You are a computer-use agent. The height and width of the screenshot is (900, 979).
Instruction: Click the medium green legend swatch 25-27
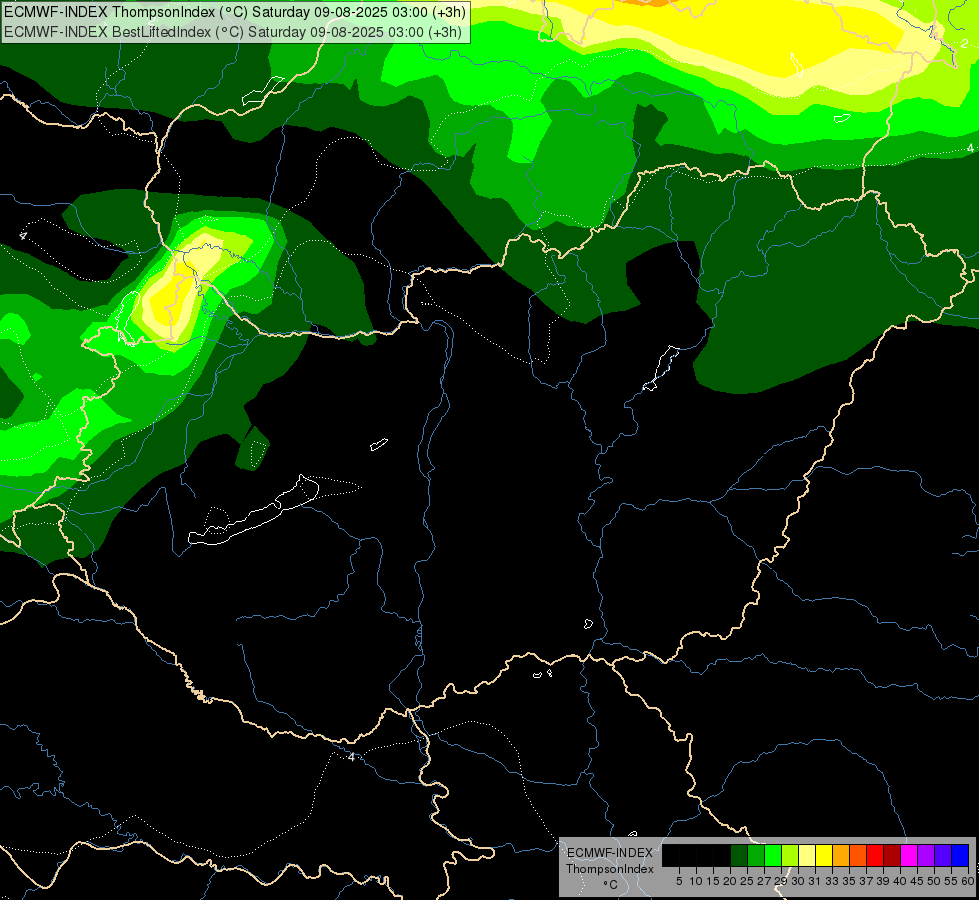click(755, 855)
